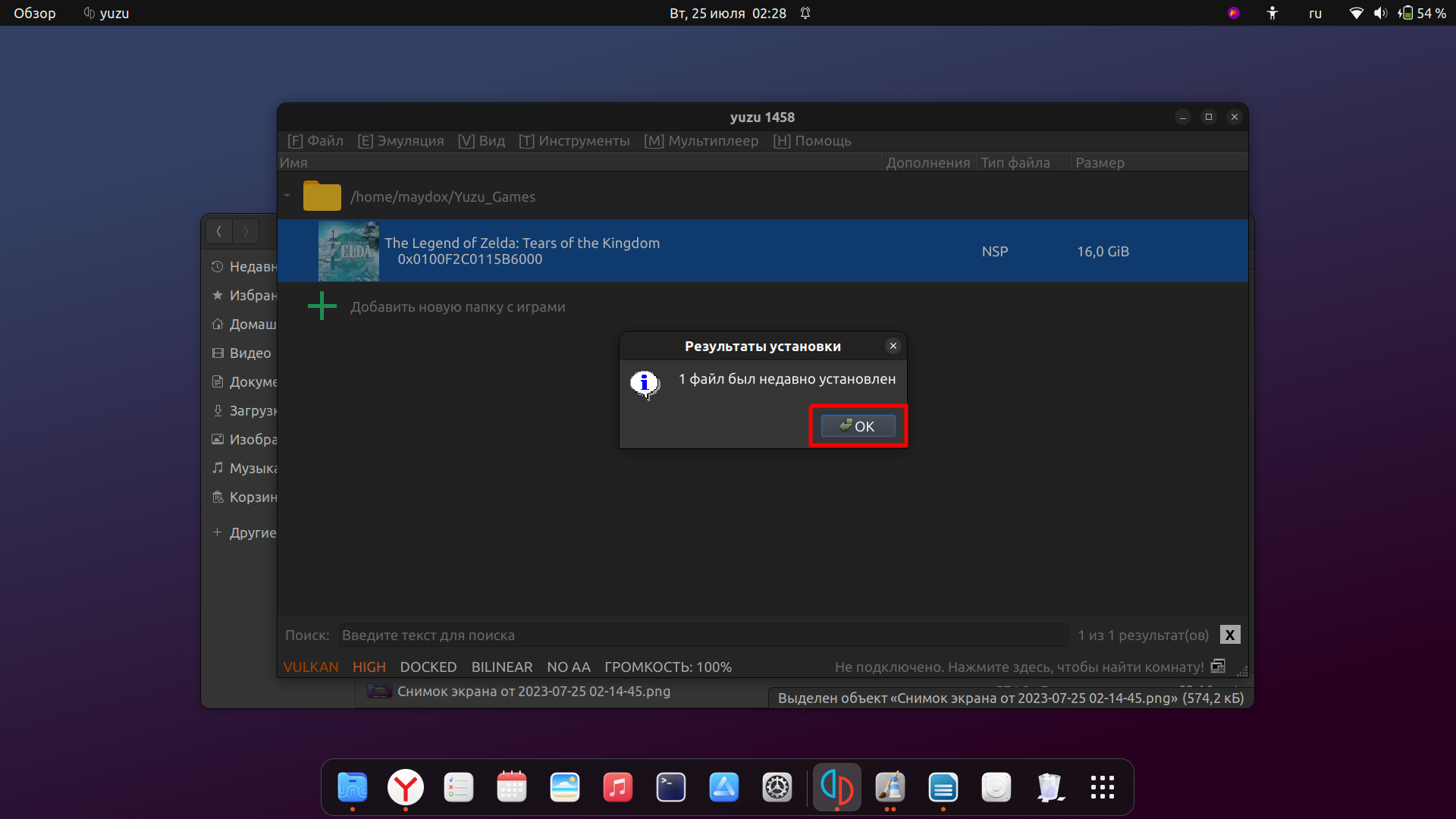Open the [V] Вид menu
Screen dimensions: 1456x819
[482, 141]
